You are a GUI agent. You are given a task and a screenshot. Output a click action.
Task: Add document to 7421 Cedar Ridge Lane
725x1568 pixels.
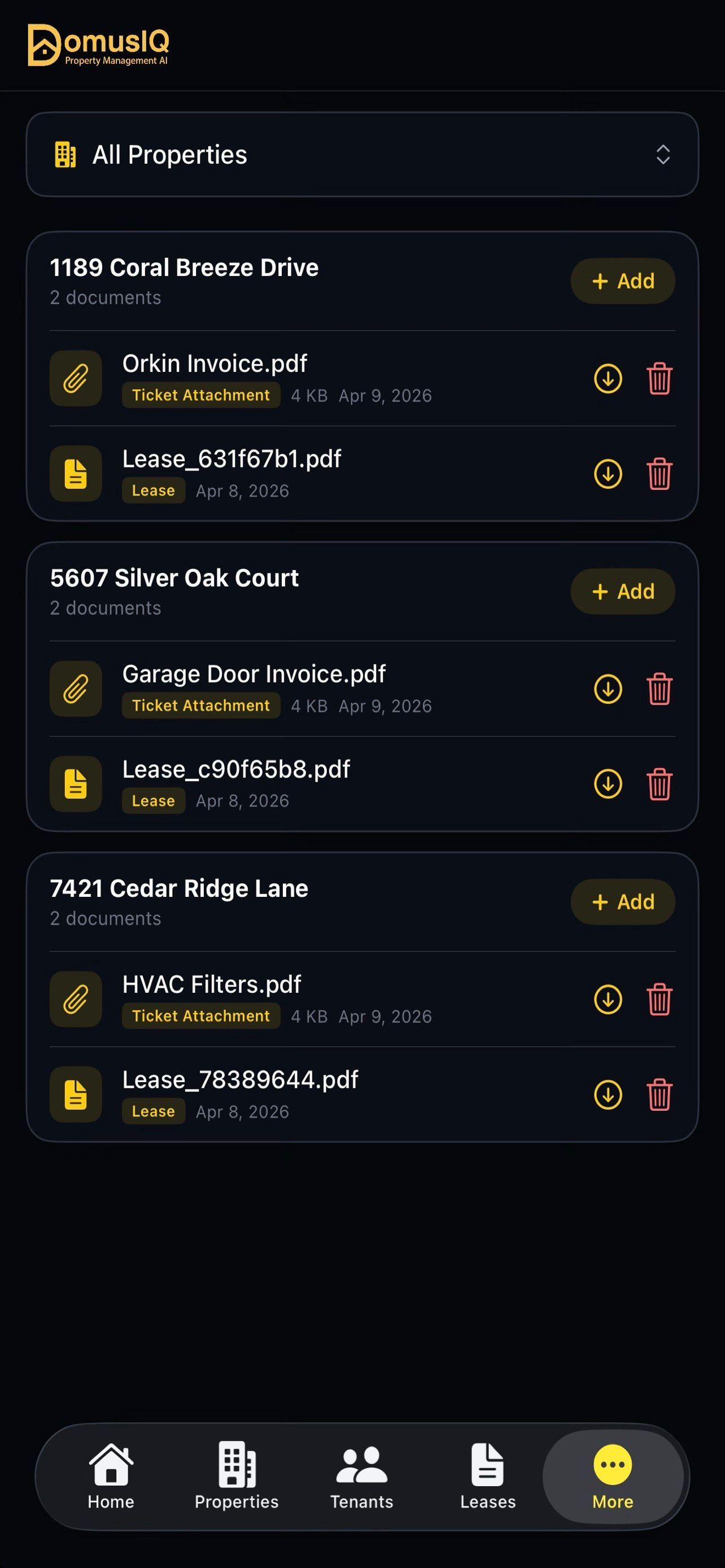coord(623,902)
